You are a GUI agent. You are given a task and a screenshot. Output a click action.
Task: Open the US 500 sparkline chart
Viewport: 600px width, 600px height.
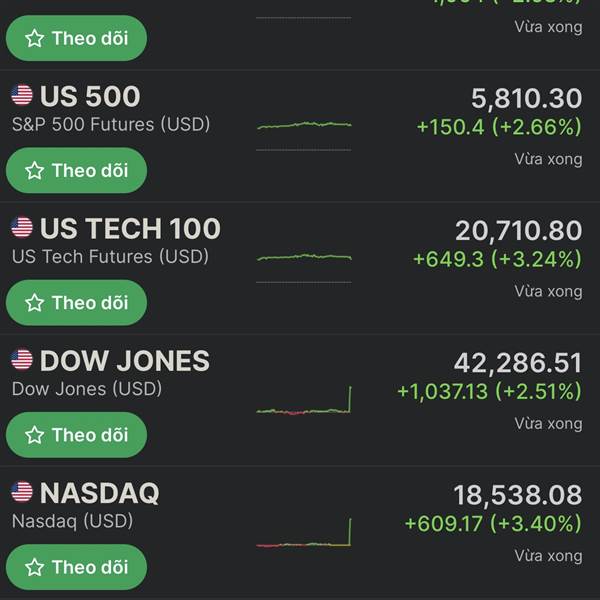tap(304, 126)
